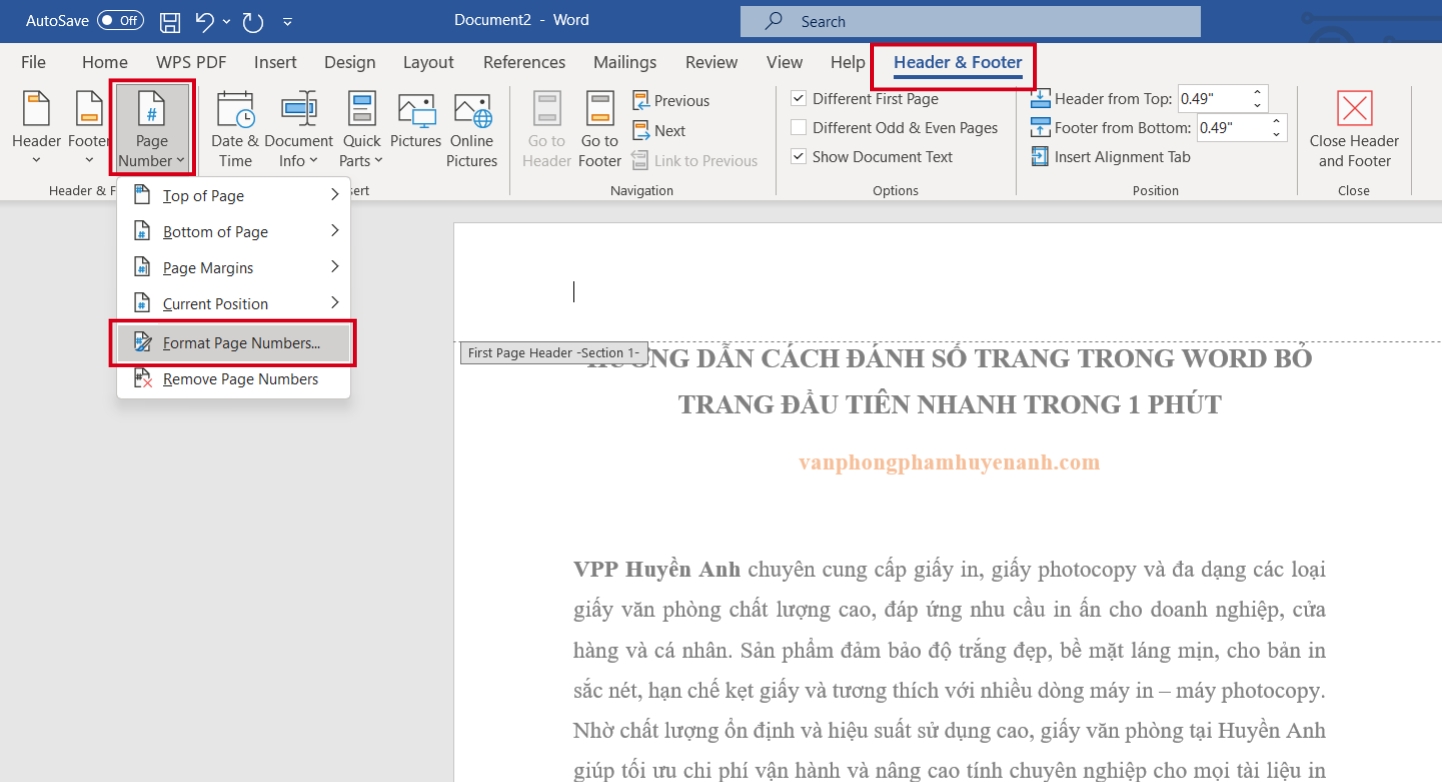Screen dimensions: 1442x782
Task: Jump to footer with Go to Footer
Action: click(x=600, y=130)
